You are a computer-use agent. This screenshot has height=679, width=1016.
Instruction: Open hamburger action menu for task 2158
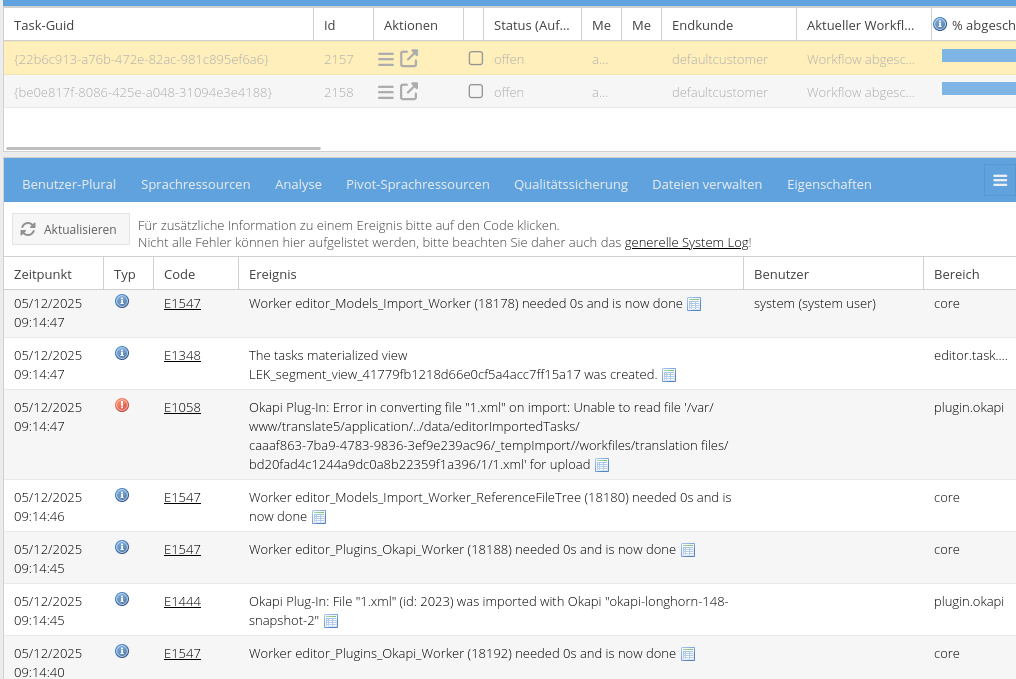386,92
